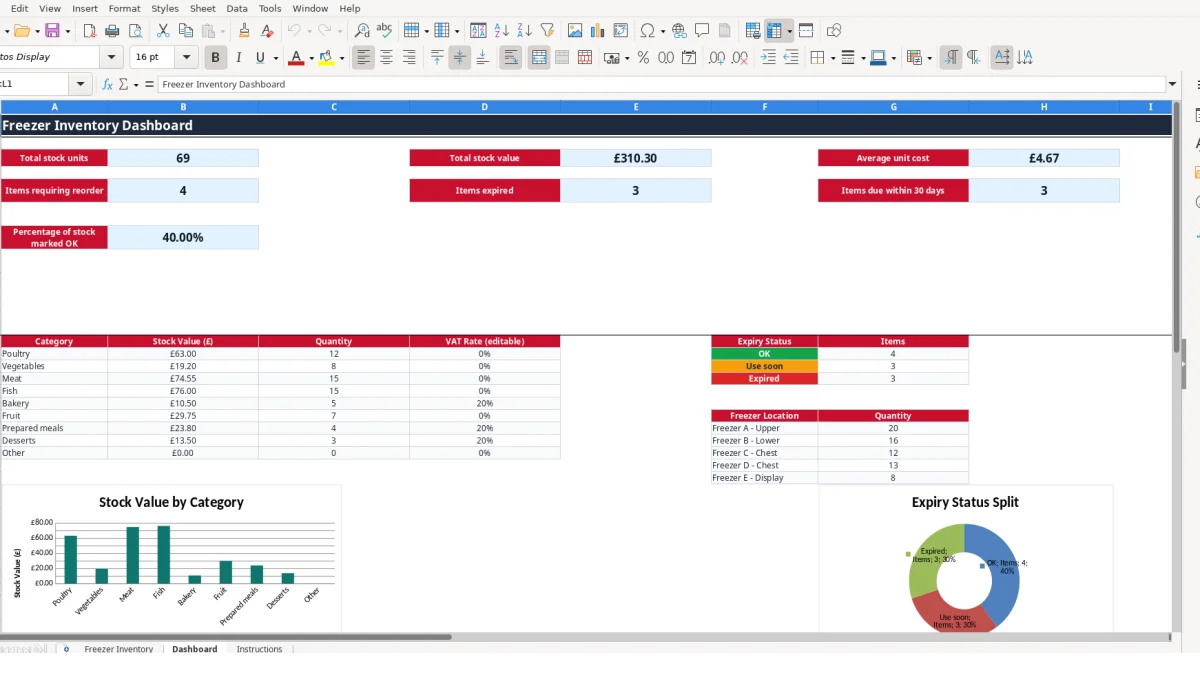Open the Data menu
Screen dimensions: 1200x675
(x=237, y=8)
